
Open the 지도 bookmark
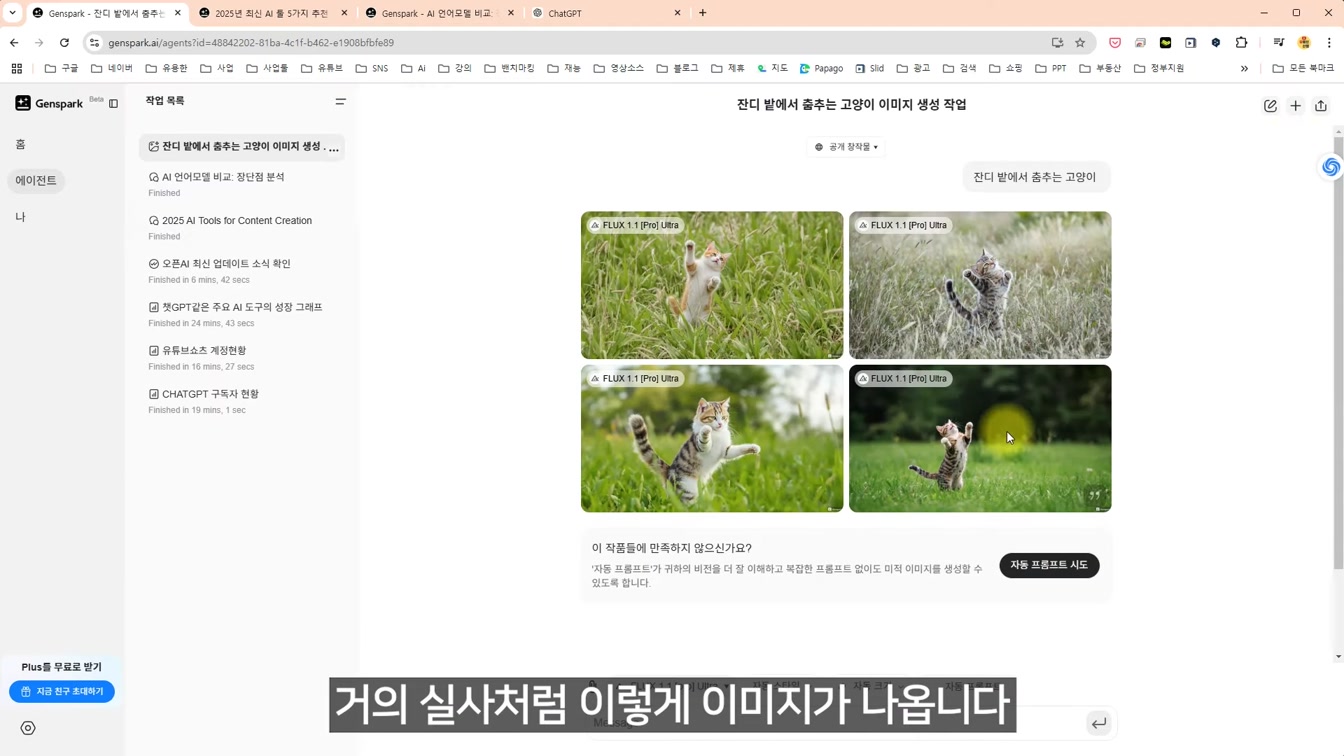(772, 68)
